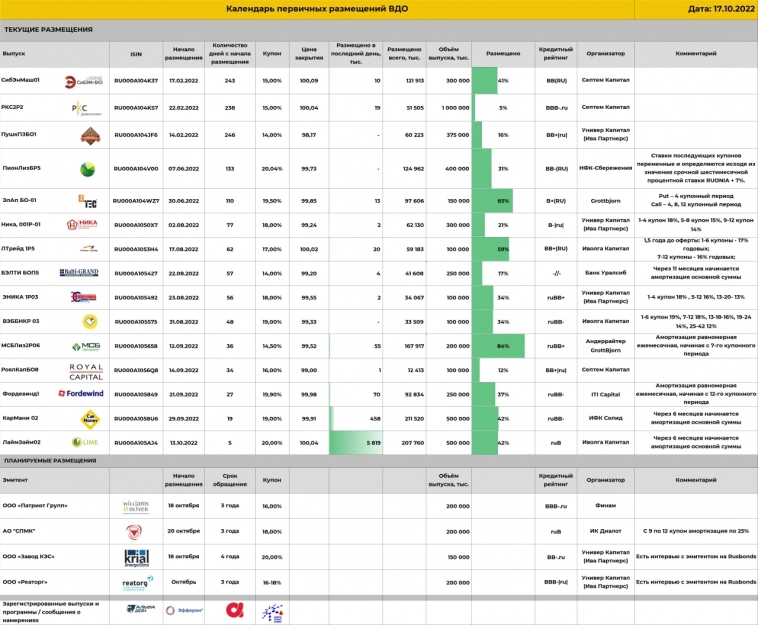
Task: Open the Williams & Oliver logo
Action: pyautogui.click(x=136, y=506)
